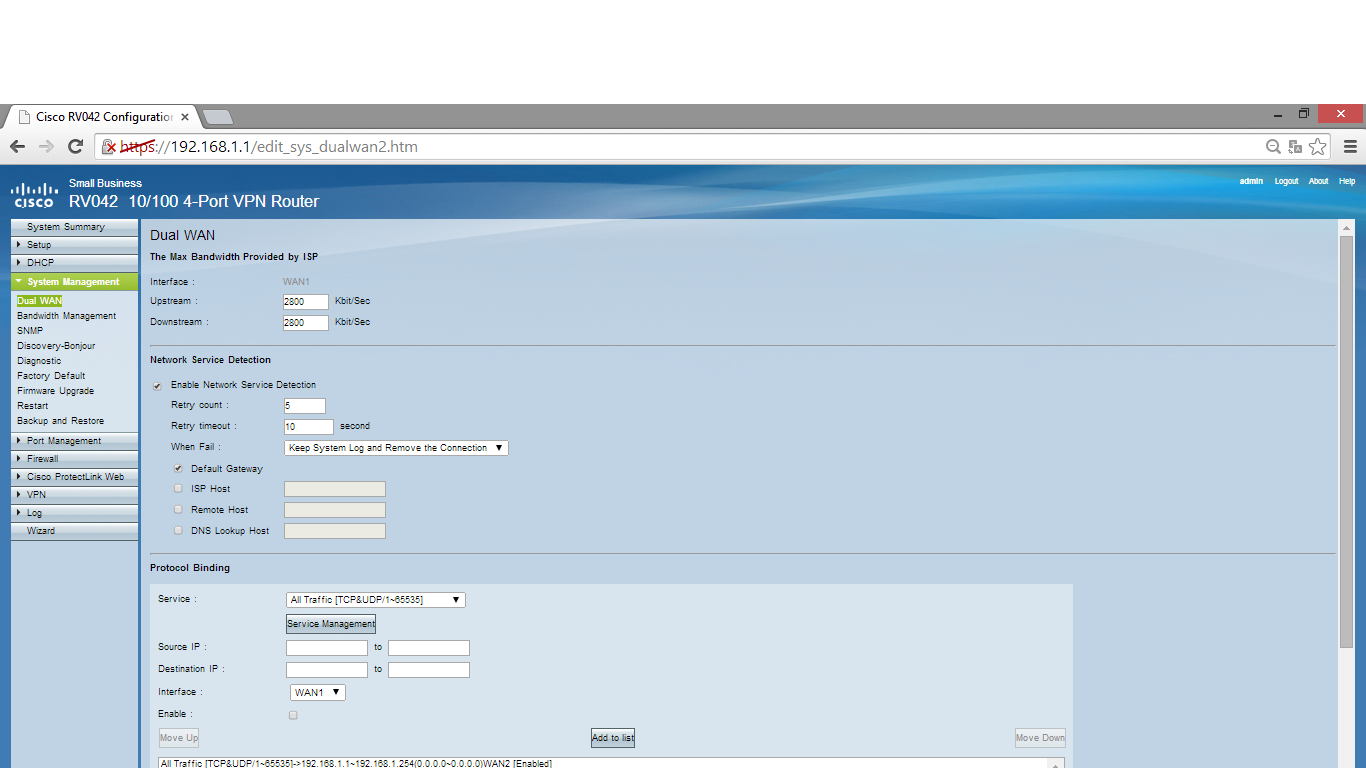Click the Logout link

(x=1286, y=181)
